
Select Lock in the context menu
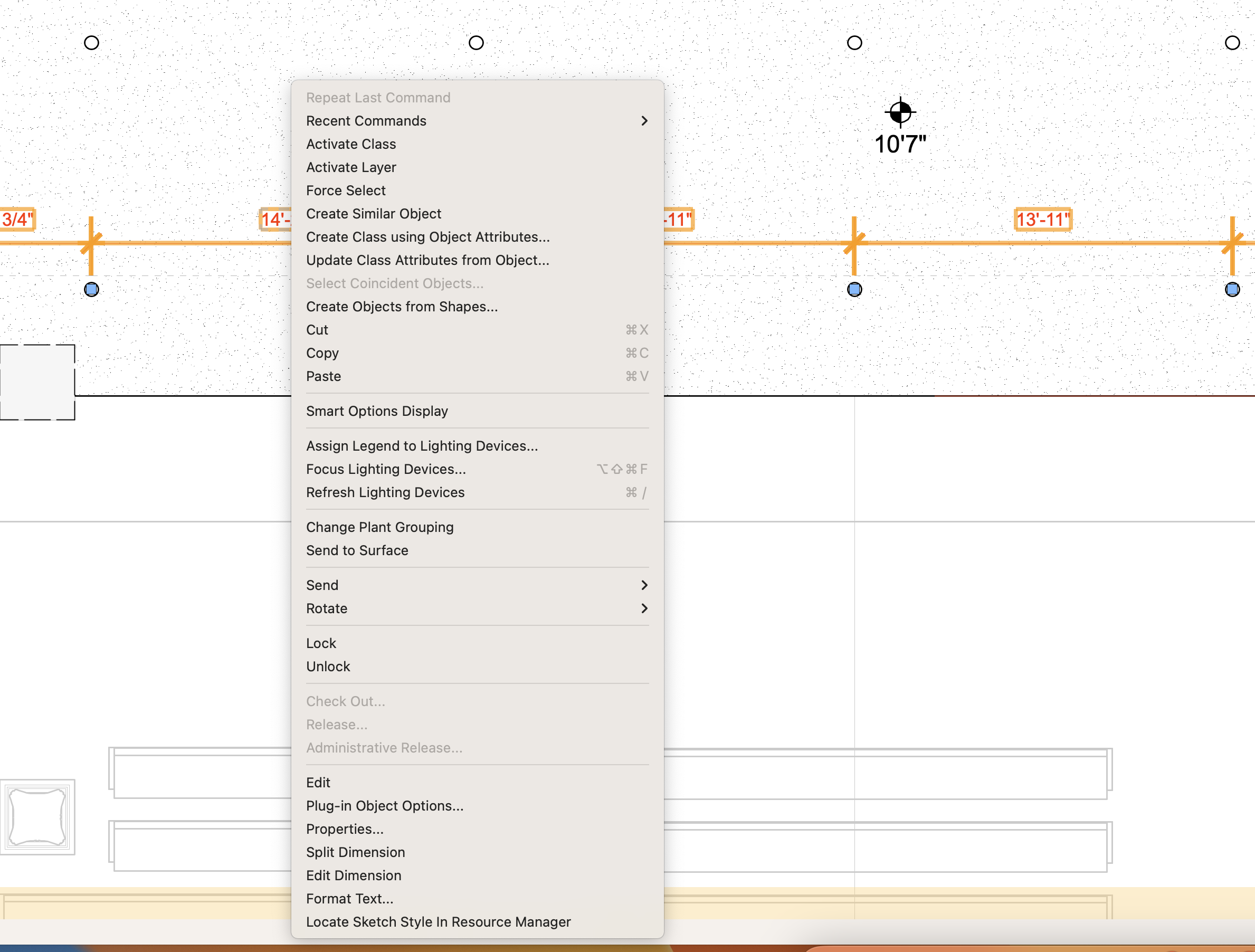[x=321, y=643]
